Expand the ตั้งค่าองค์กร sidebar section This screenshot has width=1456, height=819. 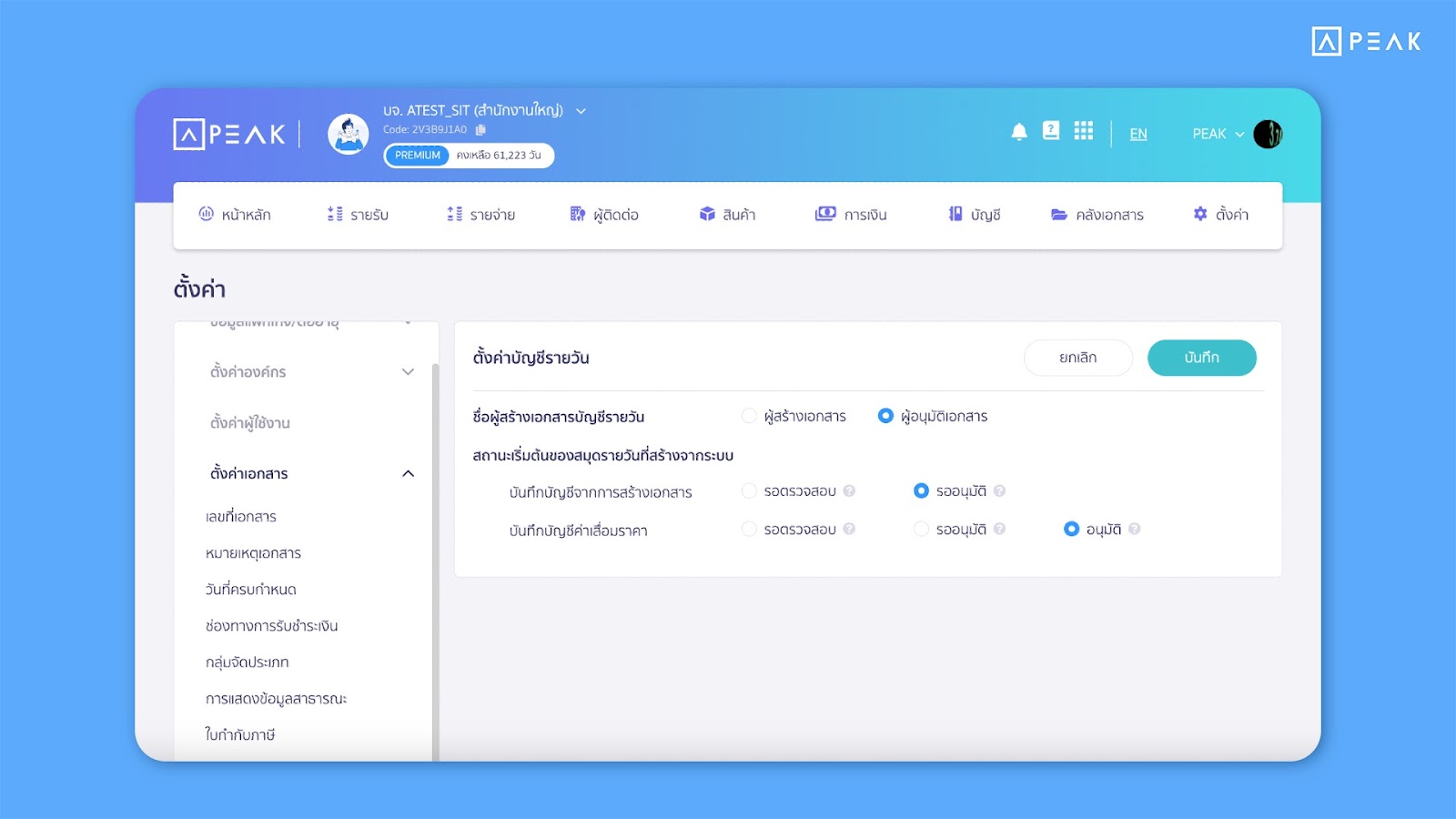[408, 371]
